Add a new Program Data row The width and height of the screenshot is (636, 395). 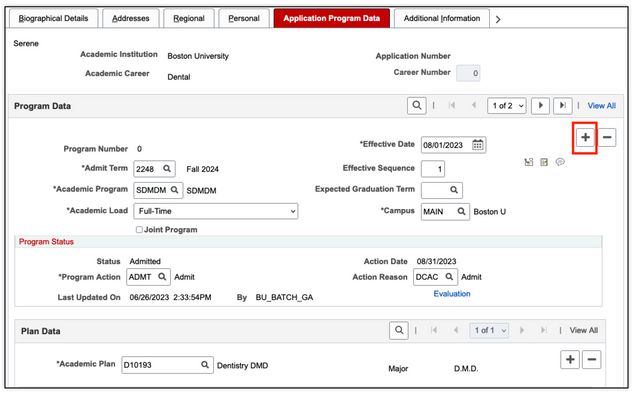coord(585,137)
